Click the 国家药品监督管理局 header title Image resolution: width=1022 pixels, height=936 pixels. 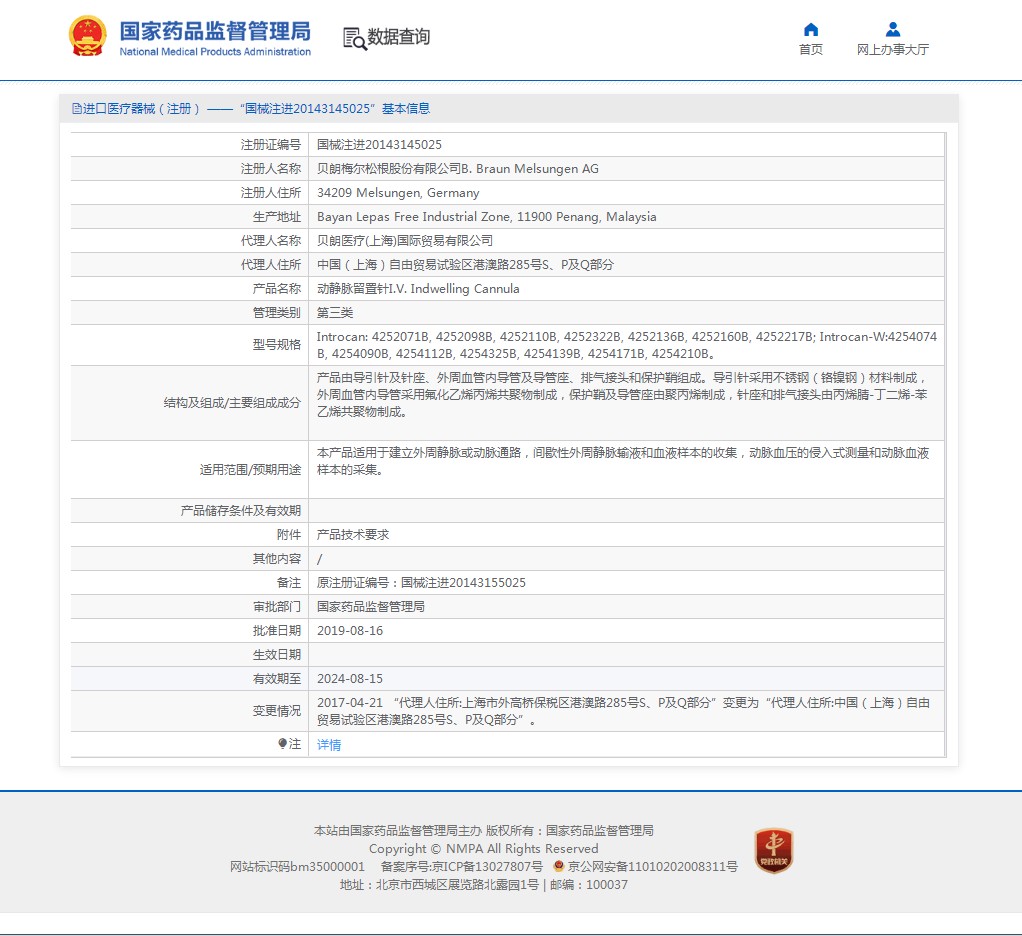click(x=215, y=31)
